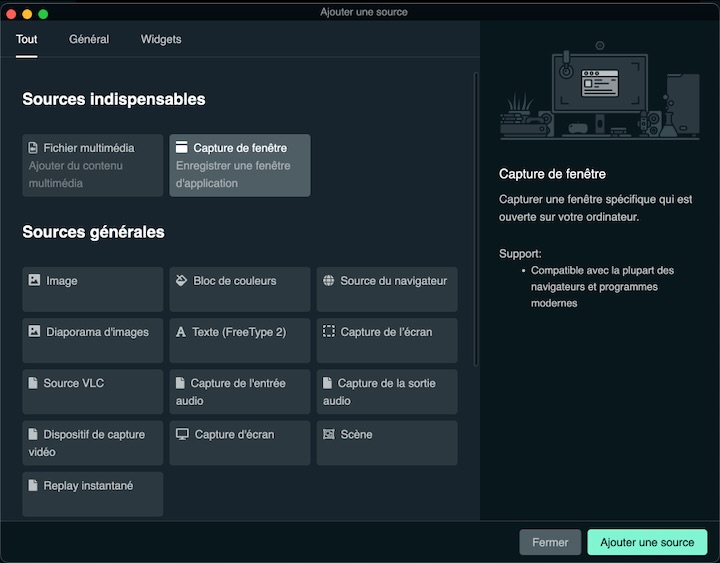
Task: Click the Fermer button
Action: click(x=550, y=542)
